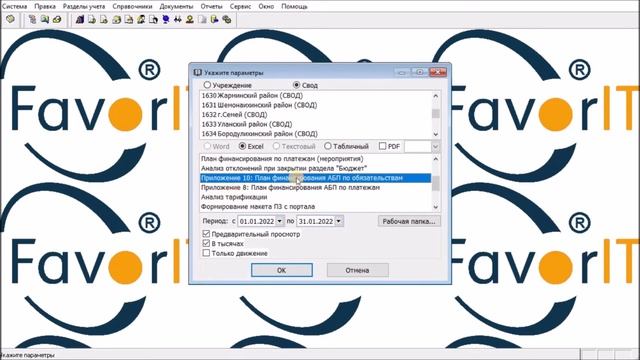The width and height of the screenshot is (640, 360).
Task: Open the Отчеты menu
Action: (x=211, y=7)
